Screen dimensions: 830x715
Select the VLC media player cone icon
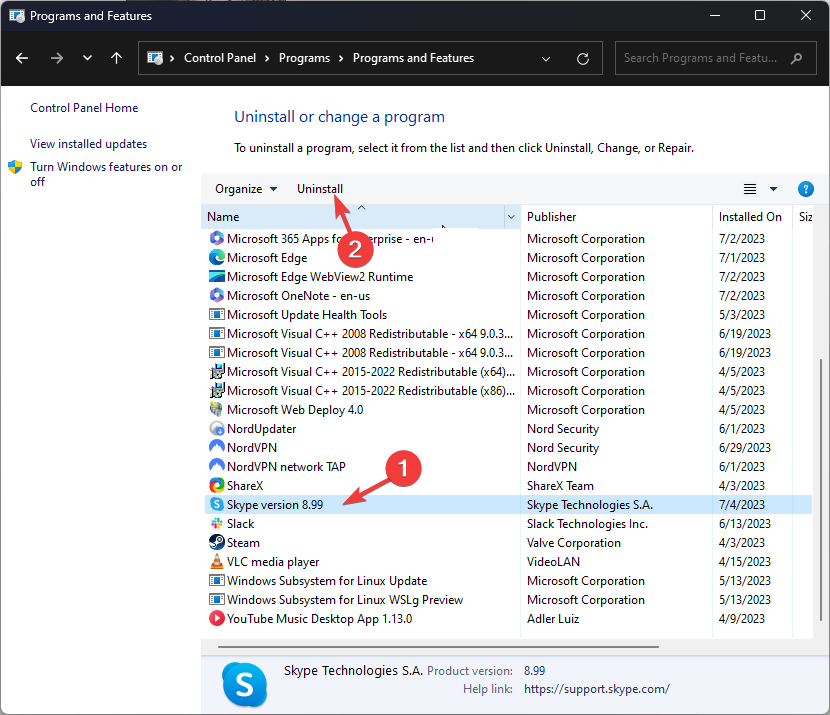tap(216, 561)
